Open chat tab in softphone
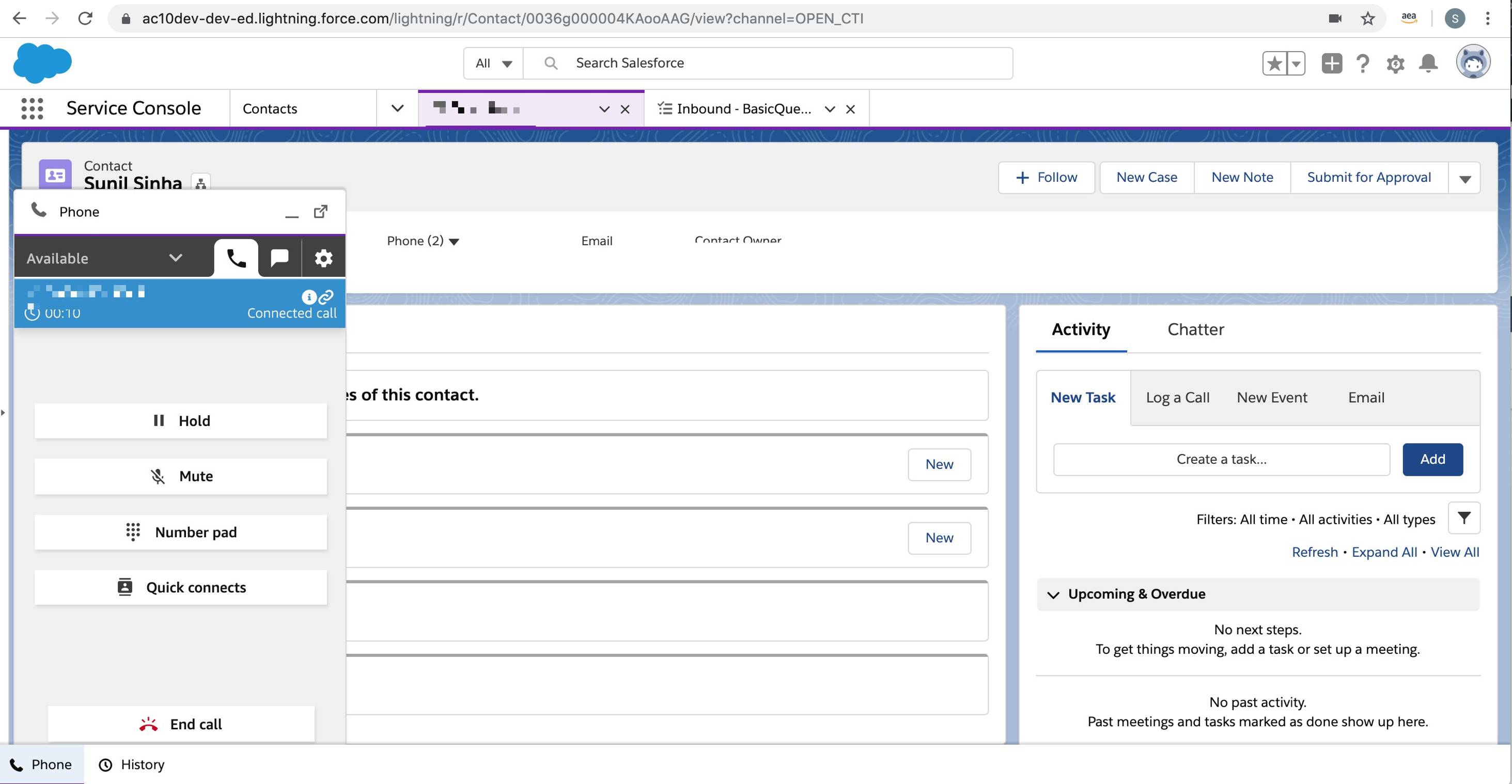Viewport: 1512px width, 784px height. (279, 258)
